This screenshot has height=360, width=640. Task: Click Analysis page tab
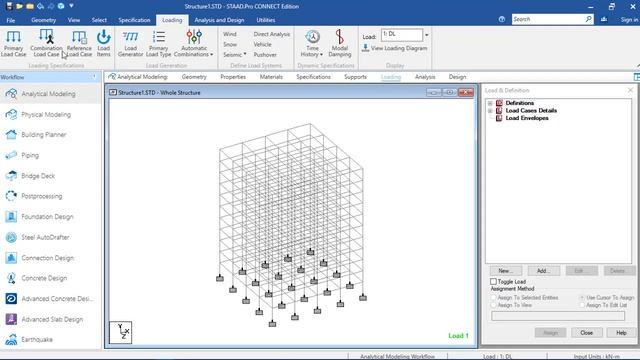point(425,77)
